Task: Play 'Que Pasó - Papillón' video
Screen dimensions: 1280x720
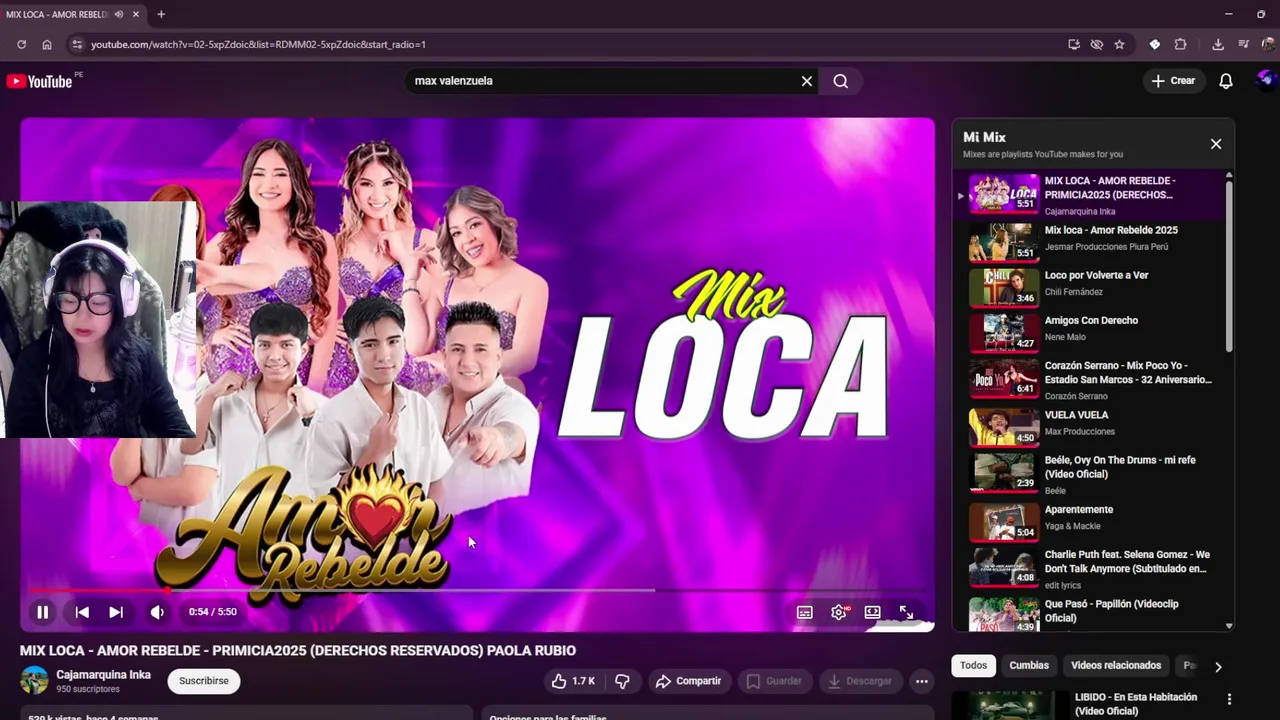Action: pos(1094,613)
